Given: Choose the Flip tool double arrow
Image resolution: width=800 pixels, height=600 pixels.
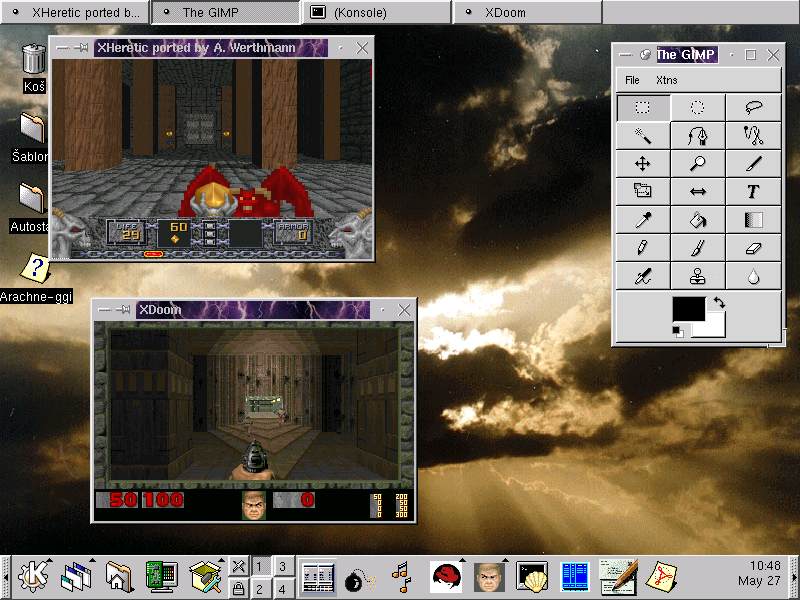Looking at the screenshot, I should pos(698,191).
